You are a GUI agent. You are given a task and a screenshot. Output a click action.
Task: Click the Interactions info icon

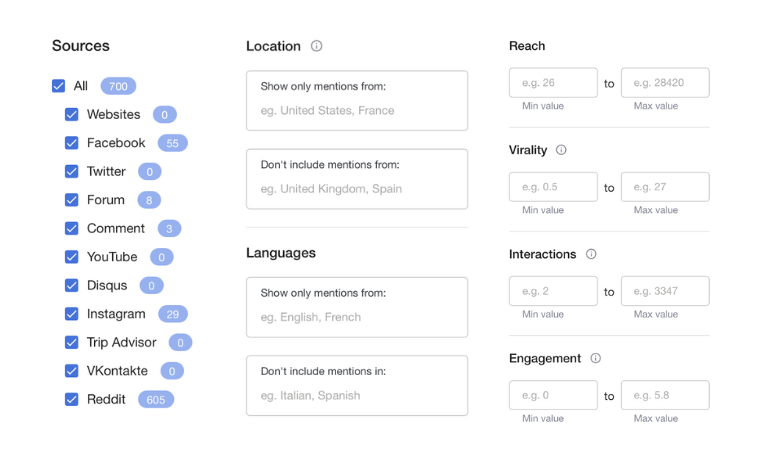click(591, 254)
